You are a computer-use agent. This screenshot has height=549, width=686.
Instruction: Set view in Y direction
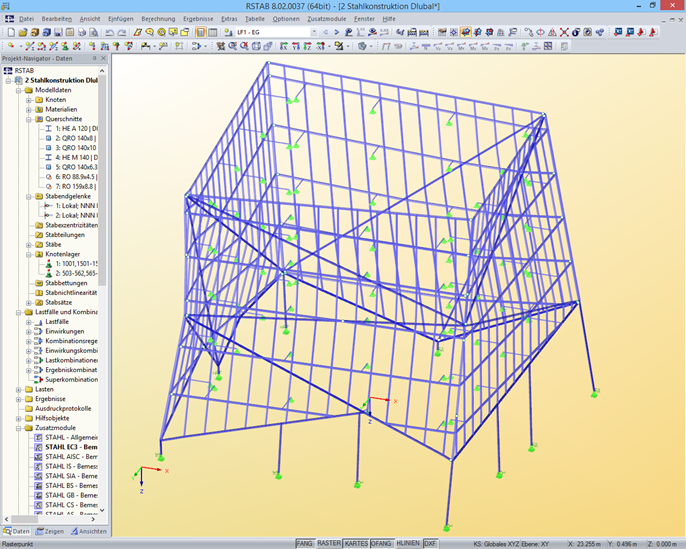(x=296, y=46)
